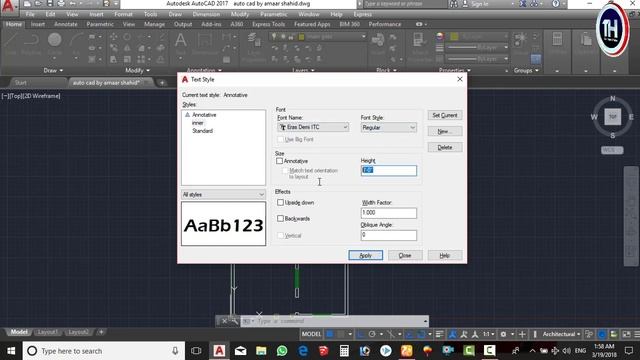Screen dimensions: 640x360
Task: Open Microsoft Edge from the taskbar
Action: 303,351
